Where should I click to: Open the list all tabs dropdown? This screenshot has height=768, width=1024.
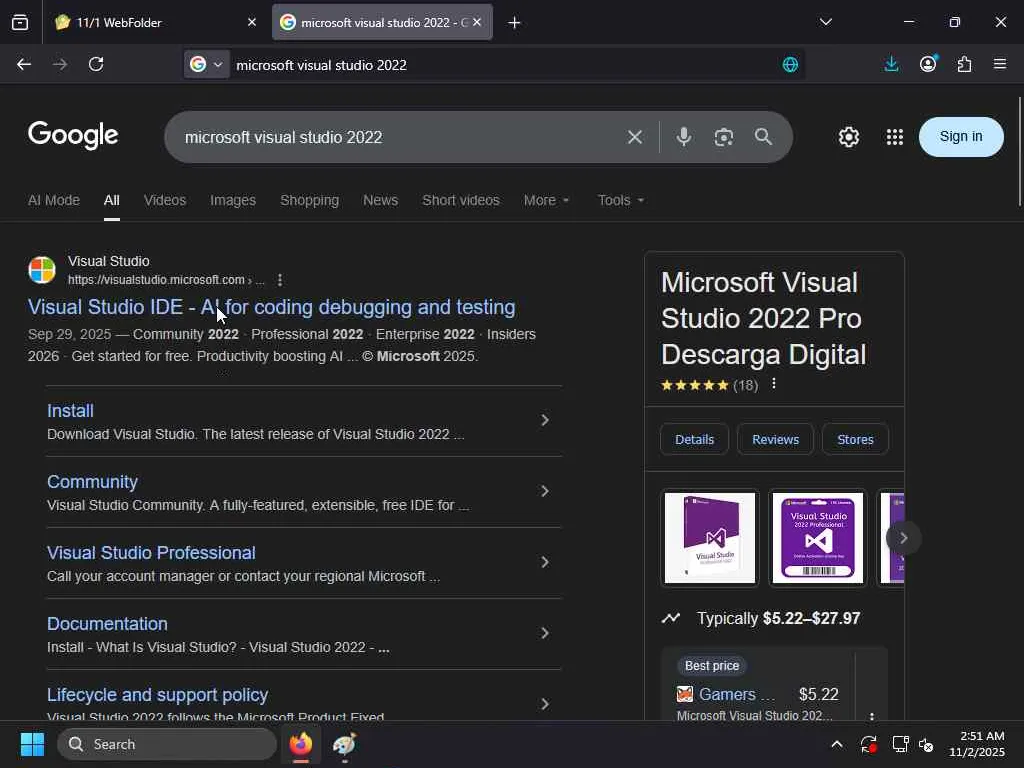826,22
